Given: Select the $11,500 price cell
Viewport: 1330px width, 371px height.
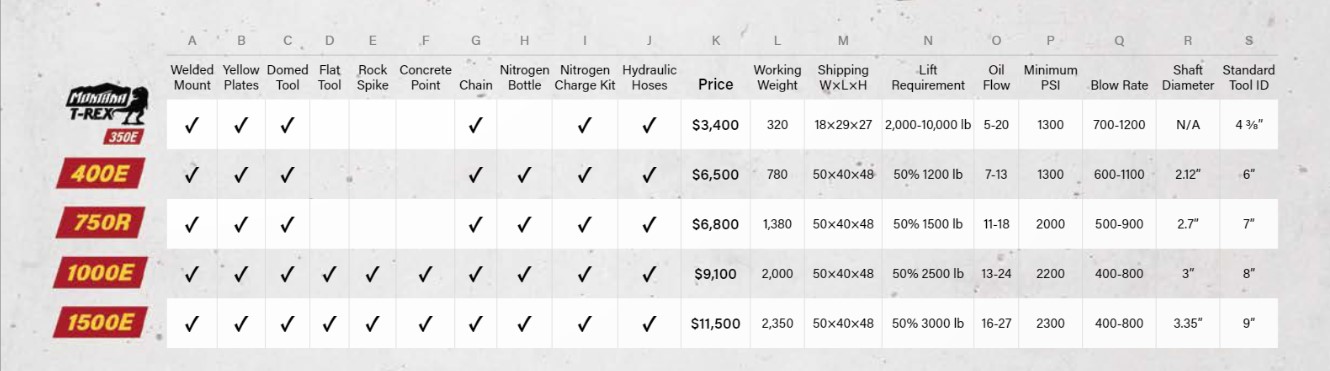Looking at the screenshot, I should click(715, 323).
